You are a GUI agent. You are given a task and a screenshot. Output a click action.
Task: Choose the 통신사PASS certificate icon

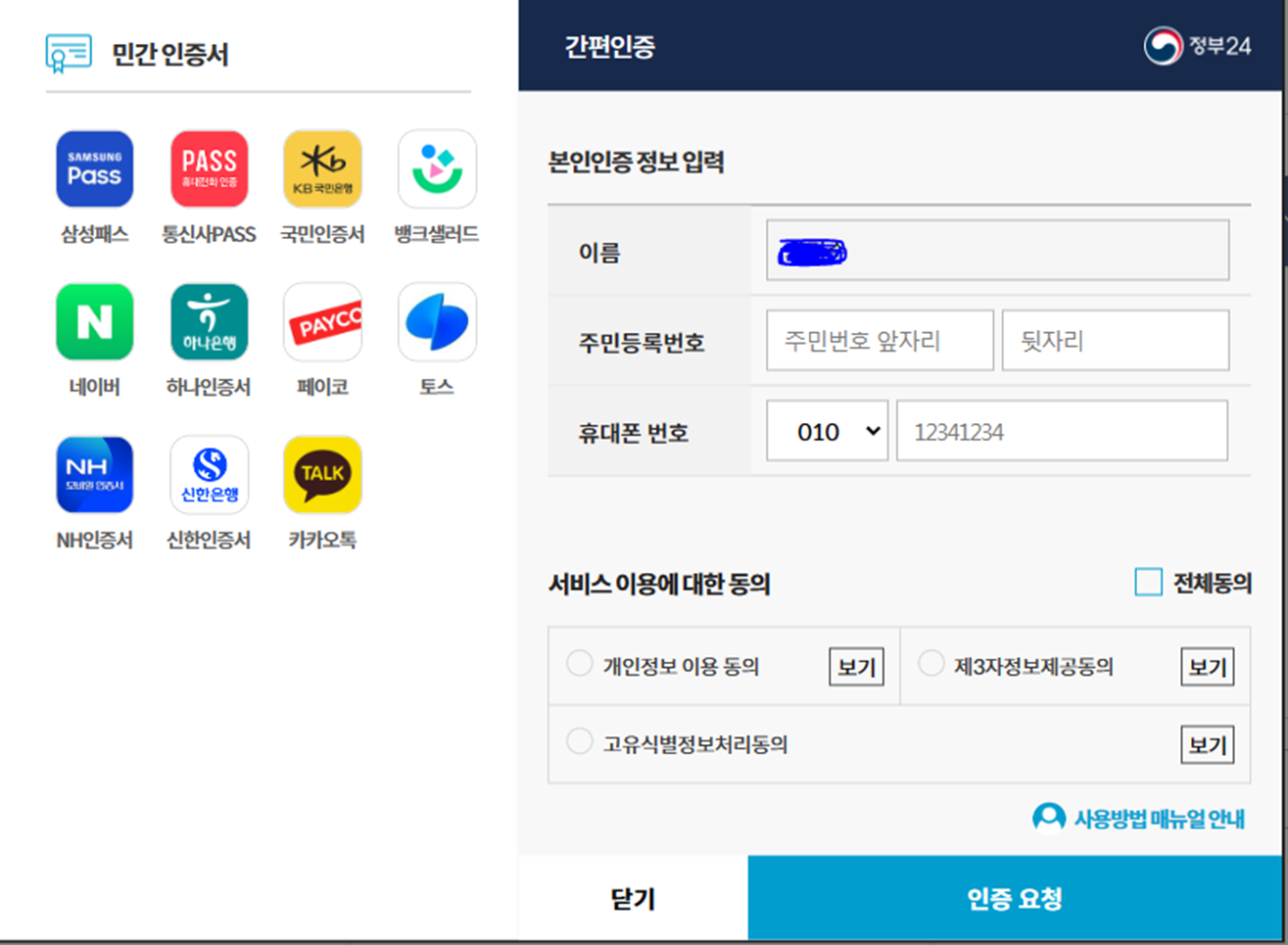pyautogui.click(x=209, y=169)
